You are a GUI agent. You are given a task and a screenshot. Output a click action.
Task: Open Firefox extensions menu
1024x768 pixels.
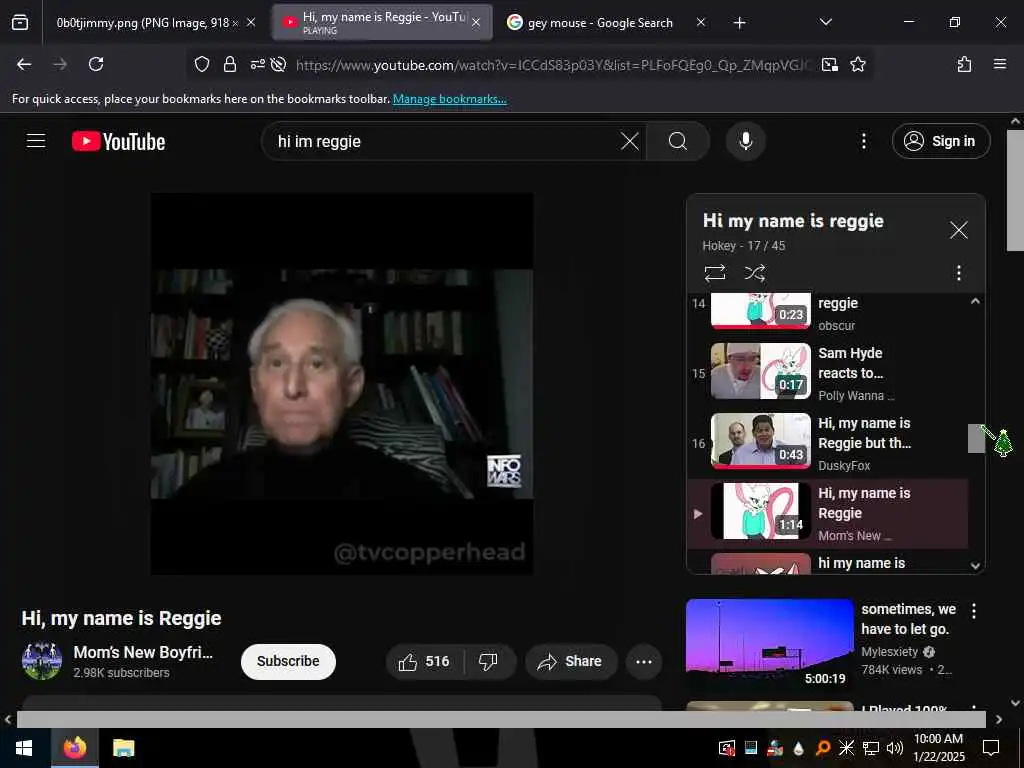pyautogui.click(x=964, y=64)
